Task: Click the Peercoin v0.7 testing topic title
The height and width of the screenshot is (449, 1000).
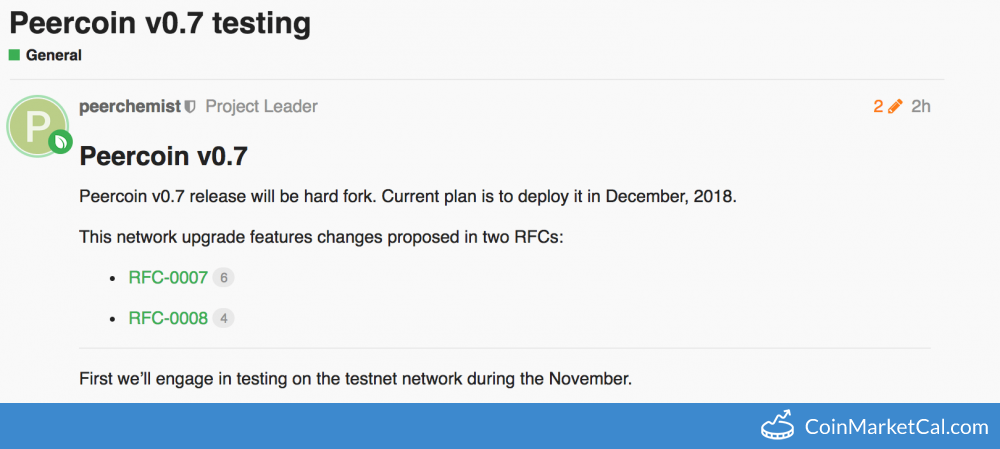Action: pos(160,21)
